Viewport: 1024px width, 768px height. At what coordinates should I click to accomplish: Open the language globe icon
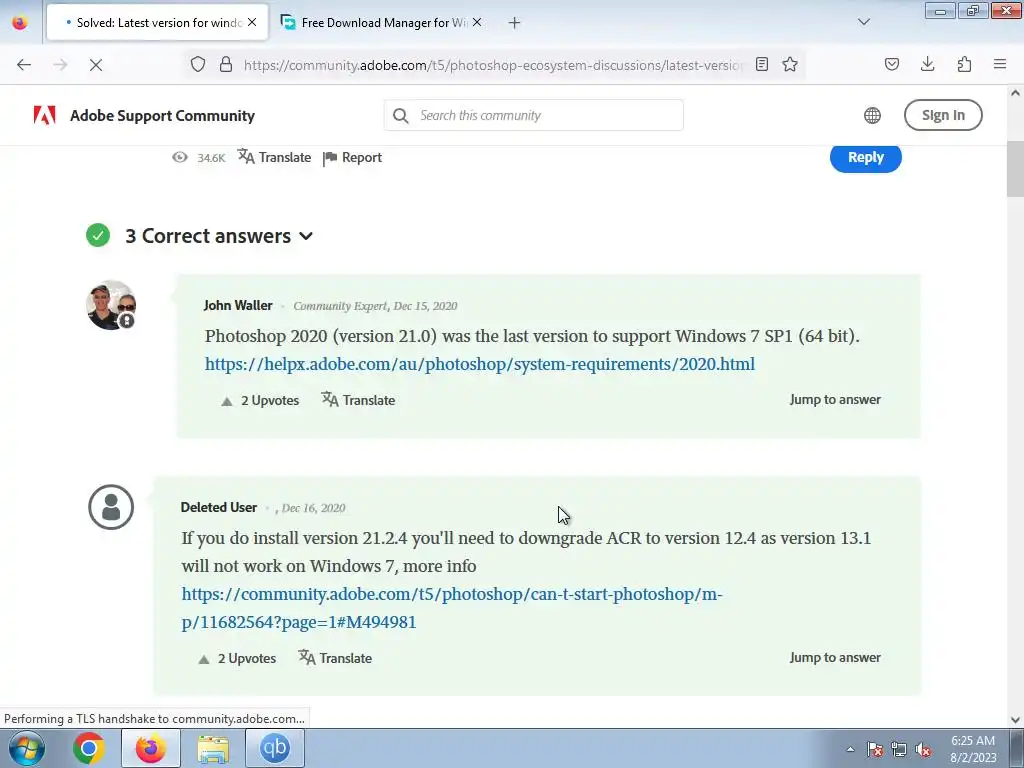coord(872,115)
